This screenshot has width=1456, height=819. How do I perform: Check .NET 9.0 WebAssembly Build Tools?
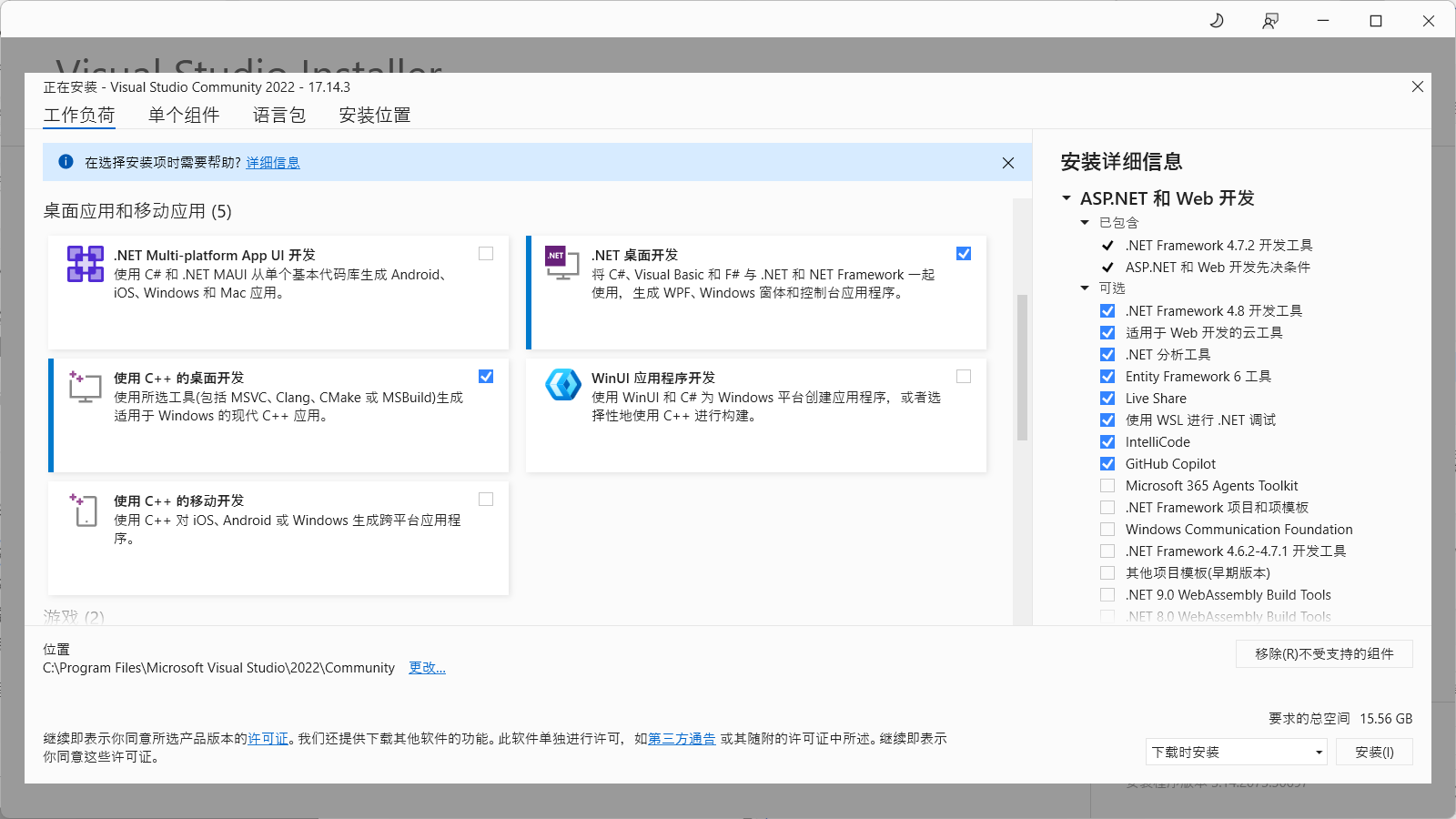click(1107, 595)
